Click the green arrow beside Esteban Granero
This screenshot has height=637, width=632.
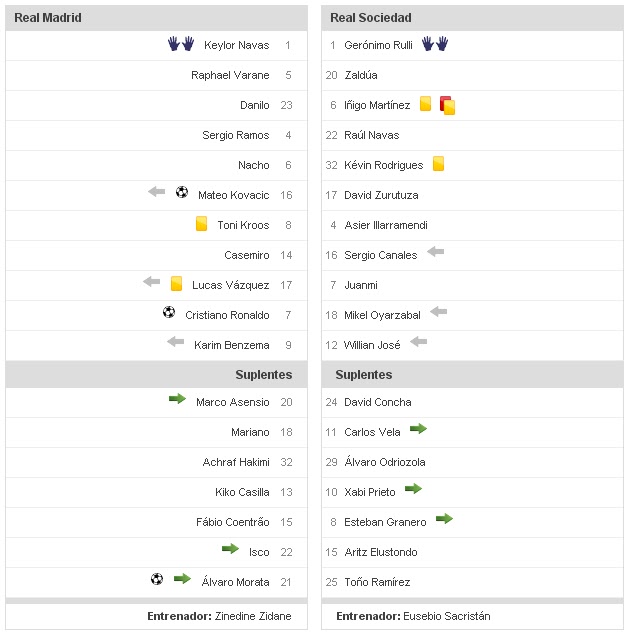444,520
